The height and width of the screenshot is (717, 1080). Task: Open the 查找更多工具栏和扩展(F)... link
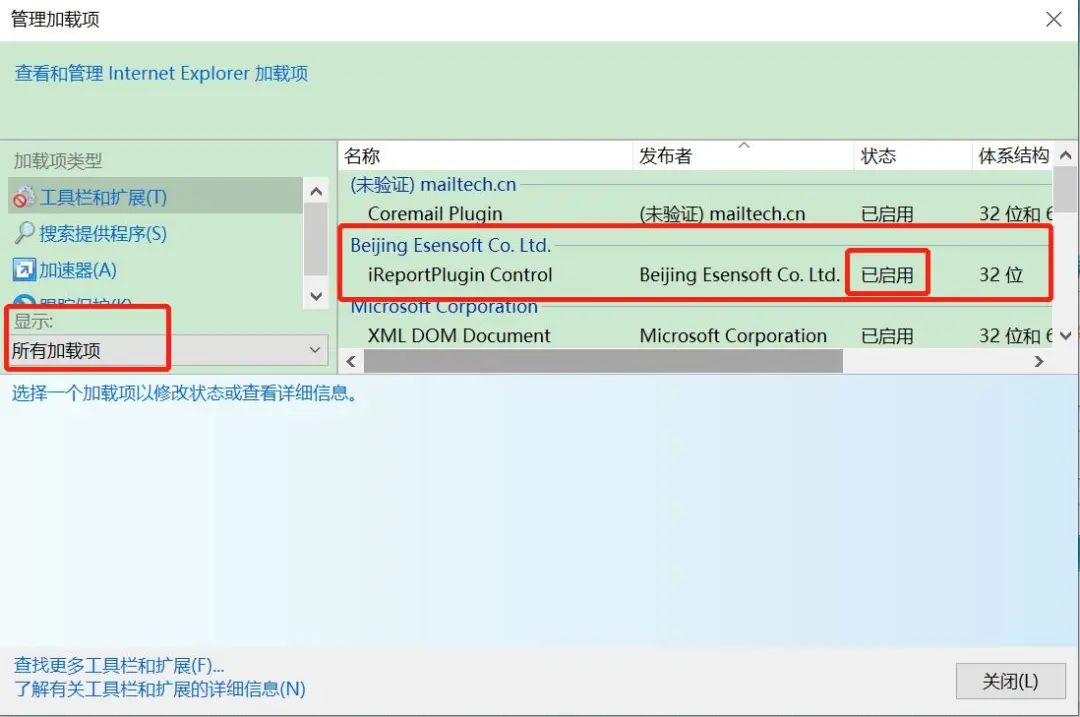click(x=119, y=665)
